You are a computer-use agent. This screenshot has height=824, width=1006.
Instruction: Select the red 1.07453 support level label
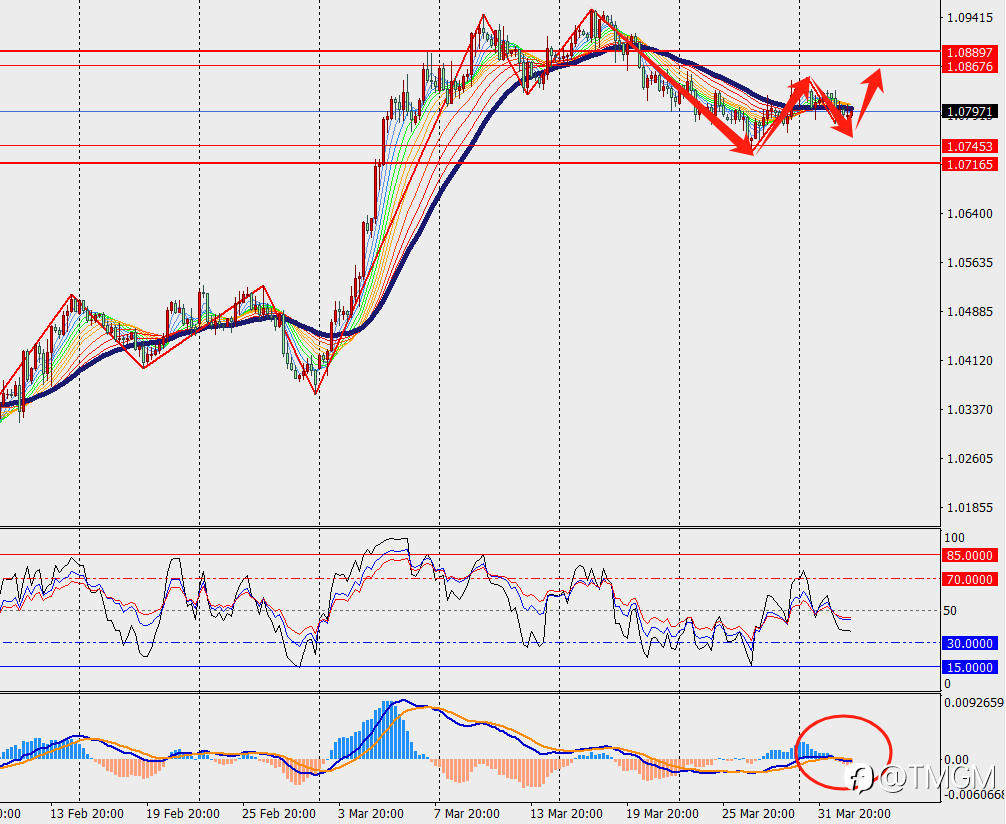(x=969, y=147)
